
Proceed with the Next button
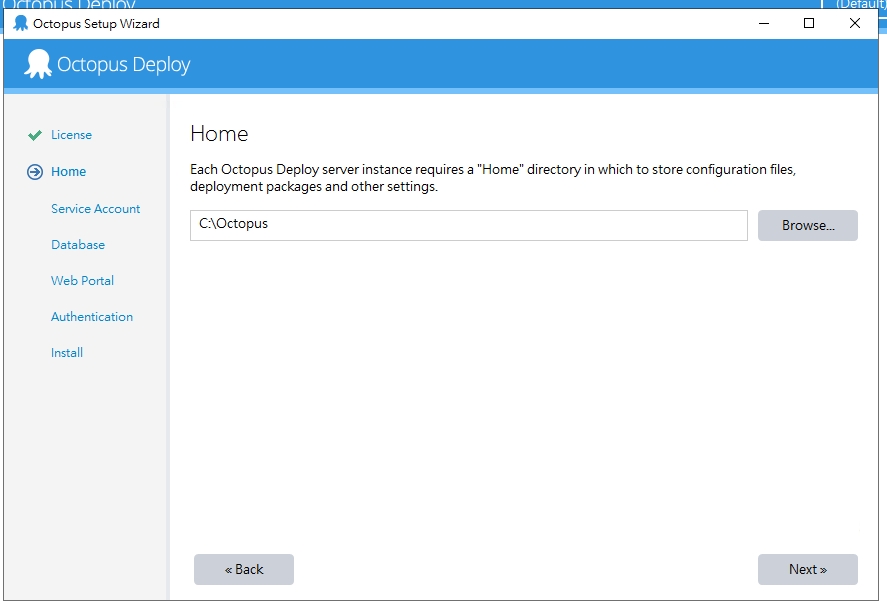[808, 569]
